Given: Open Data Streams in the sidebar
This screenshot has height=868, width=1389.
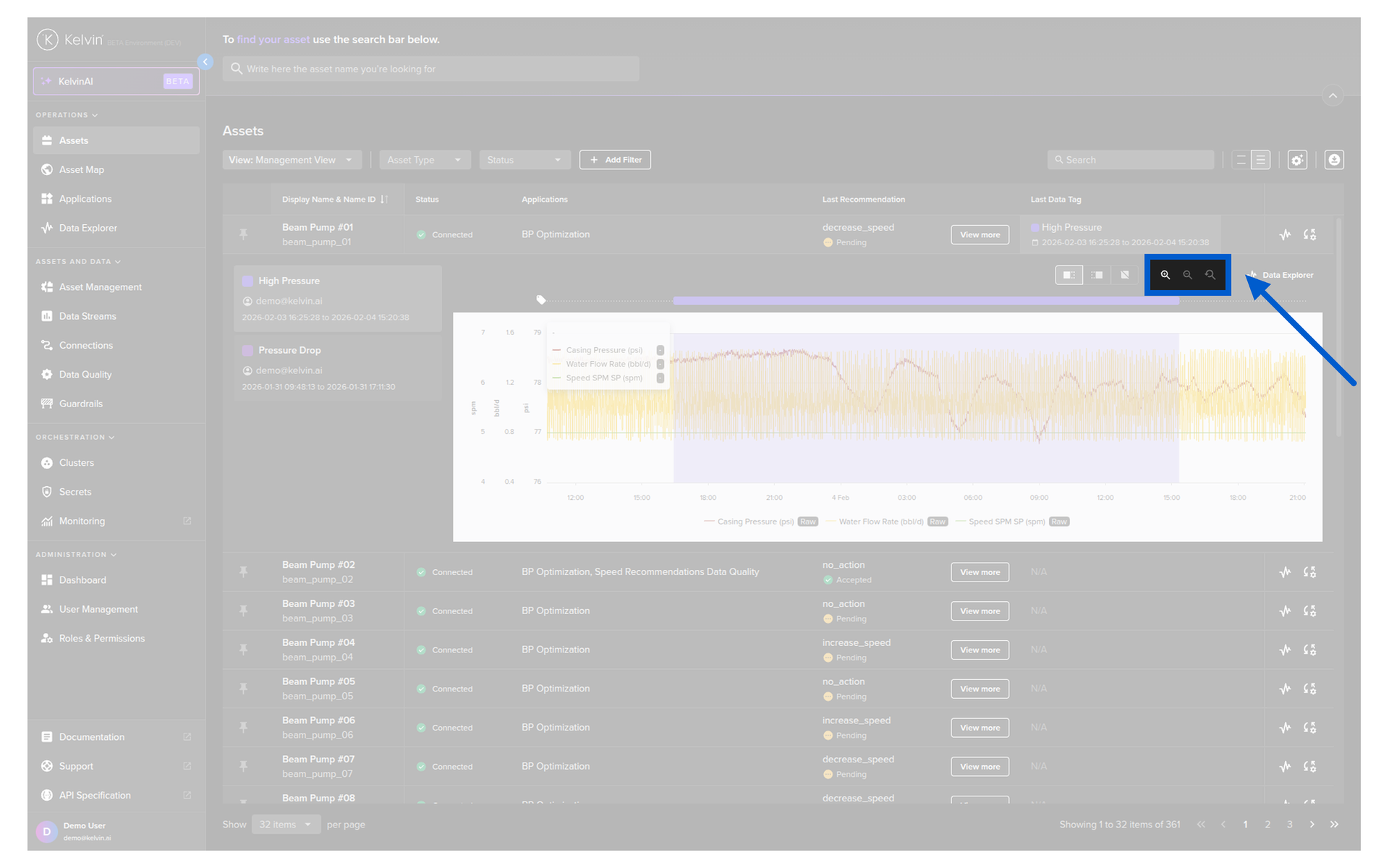Looking at the screenshot, I should (88, 316).
